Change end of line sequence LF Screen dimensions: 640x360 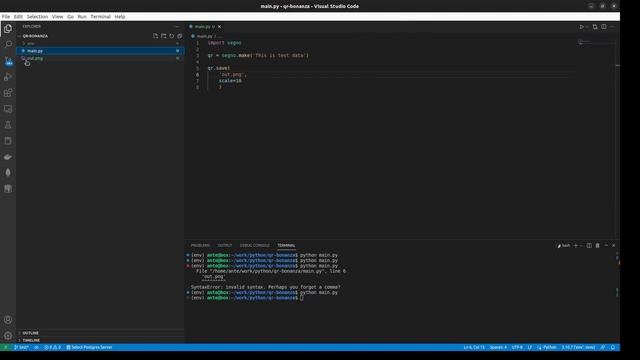529,347
